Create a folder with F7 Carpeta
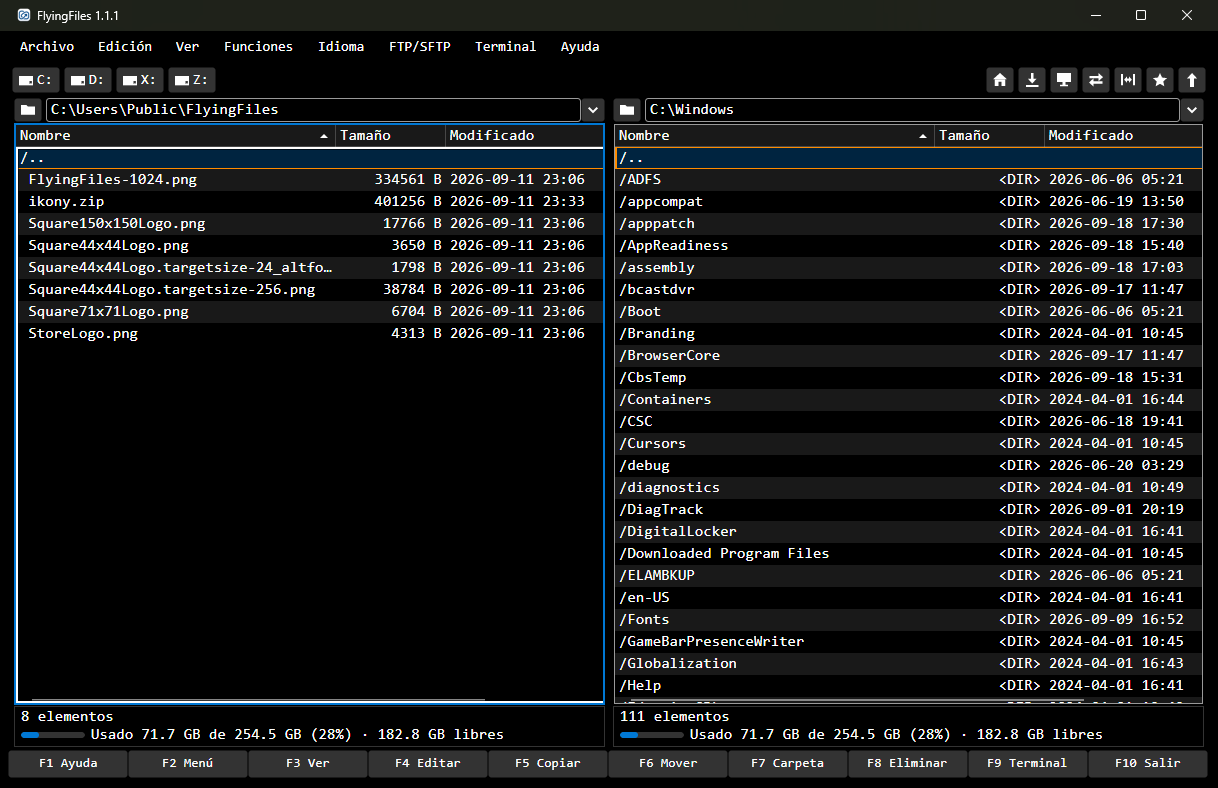The image size is (1218, 788). tap(788, 763)
